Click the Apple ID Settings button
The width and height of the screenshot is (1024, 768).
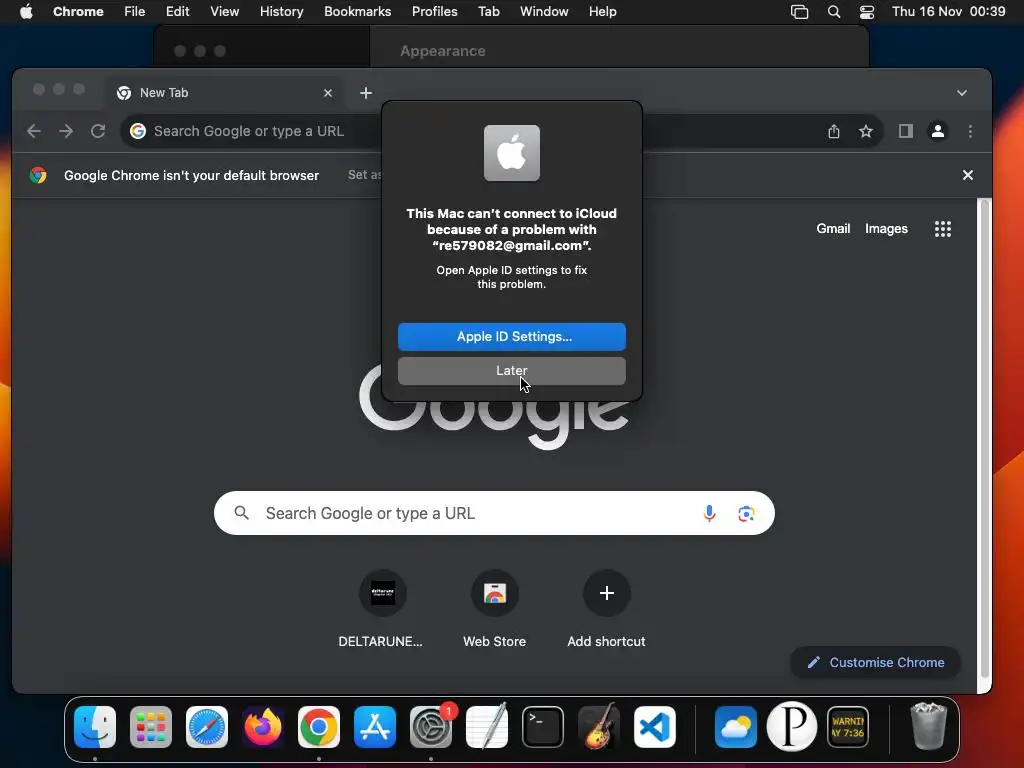[x=511, y=336]
